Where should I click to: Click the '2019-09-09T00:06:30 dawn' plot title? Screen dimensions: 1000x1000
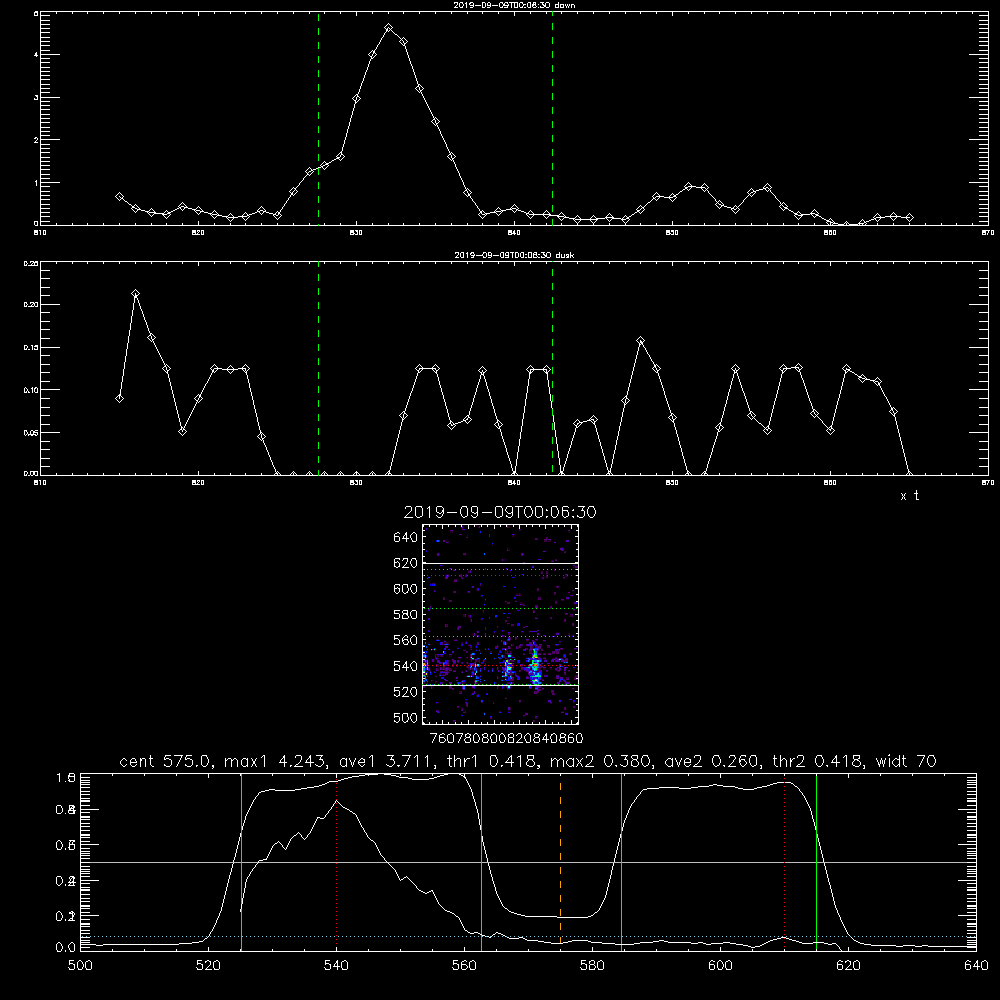coord(514,4)
